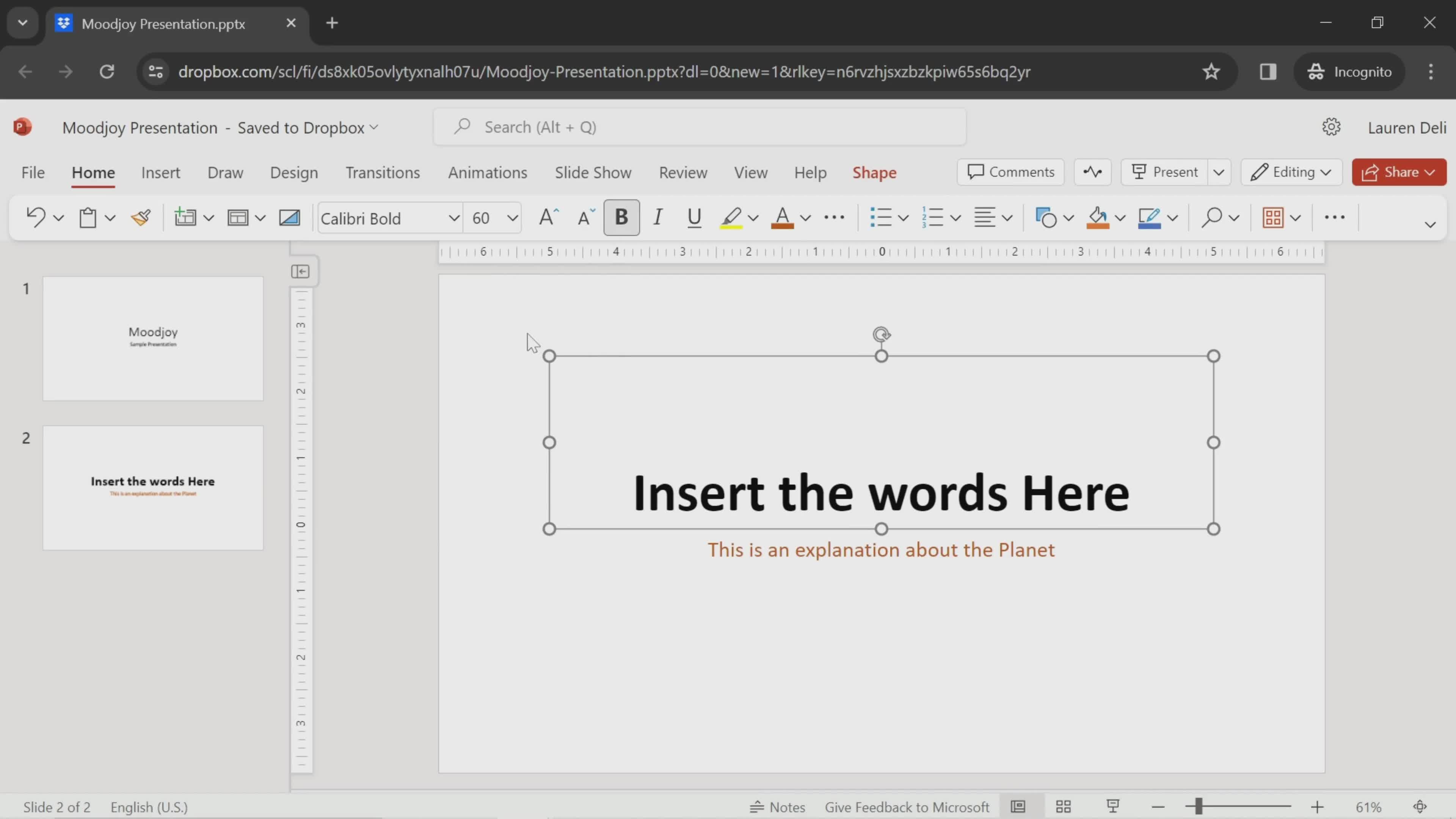
Task: Click the Shapes icon
Action: pyautogui.click(x=1046, y=218)
